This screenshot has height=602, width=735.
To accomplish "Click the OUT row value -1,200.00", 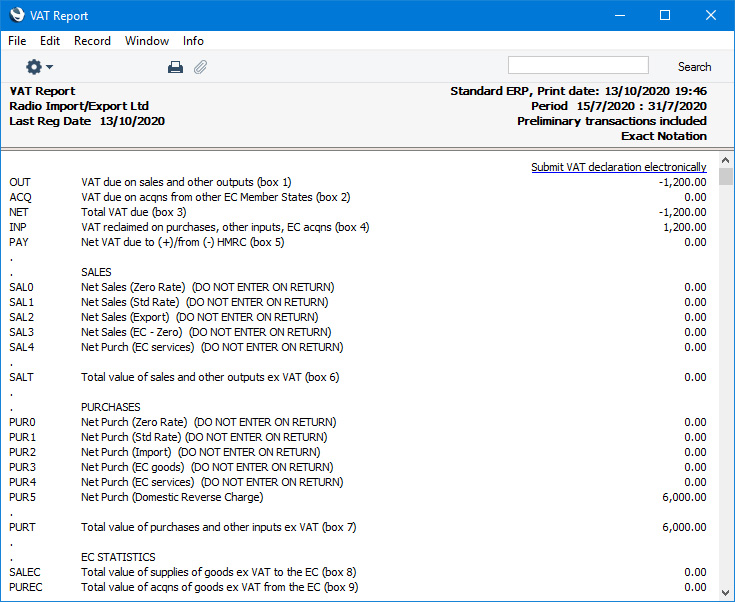I will 682,182.
